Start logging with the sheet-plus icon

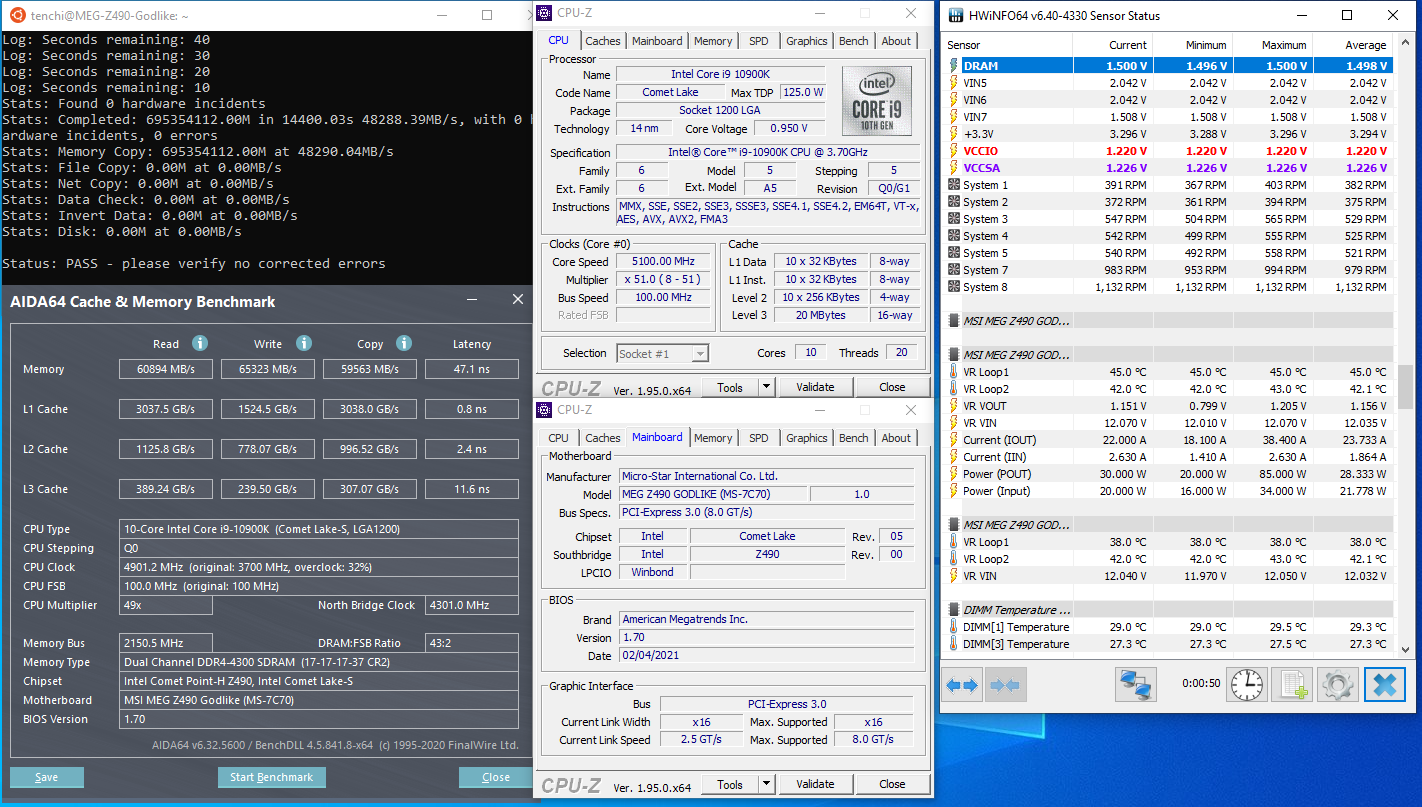click(1290, 685)
